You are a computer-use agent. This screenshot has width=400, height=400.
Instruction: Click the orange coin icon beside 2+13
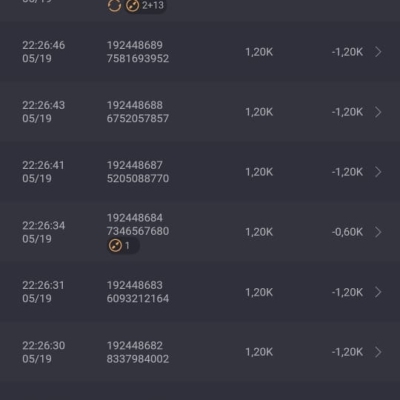pos(132,6)
